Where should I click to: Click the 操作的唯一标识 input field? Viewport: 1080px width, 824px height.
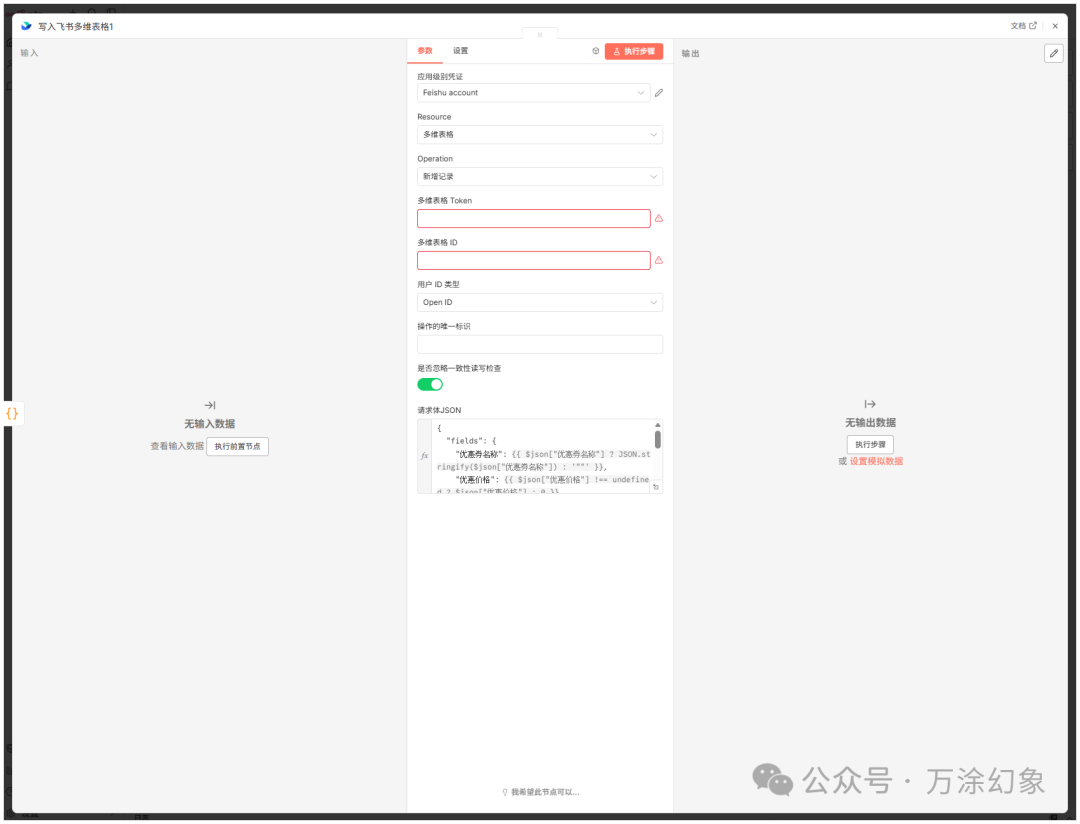(540, 344)
